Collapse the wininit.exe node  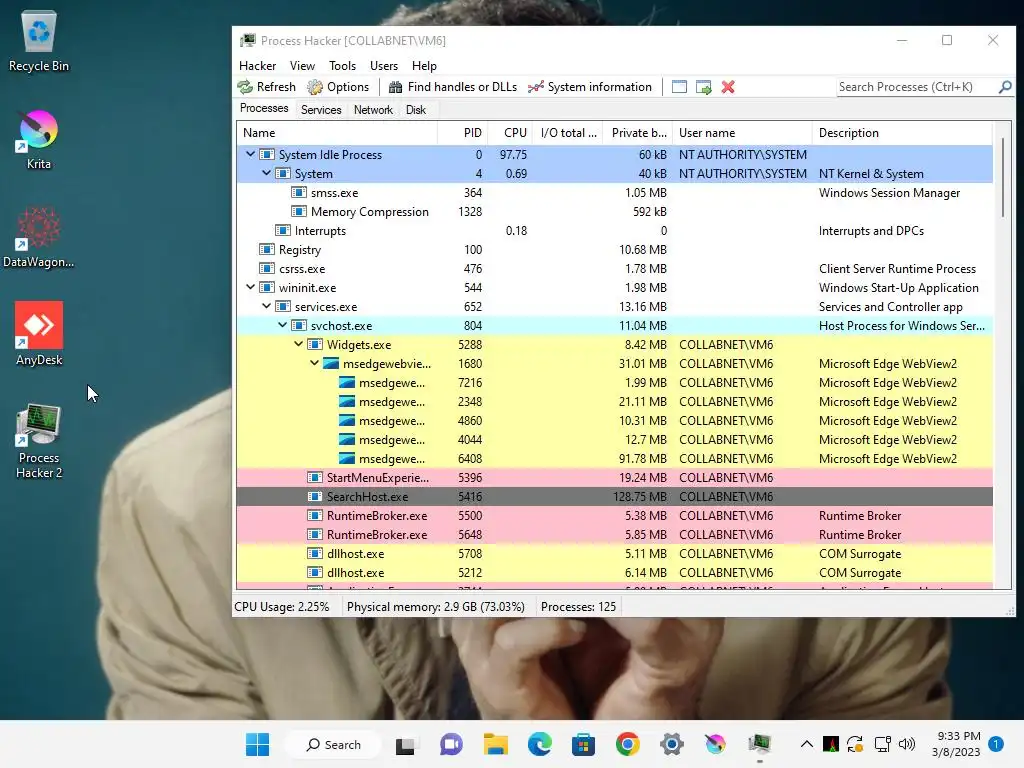[250, 287]
